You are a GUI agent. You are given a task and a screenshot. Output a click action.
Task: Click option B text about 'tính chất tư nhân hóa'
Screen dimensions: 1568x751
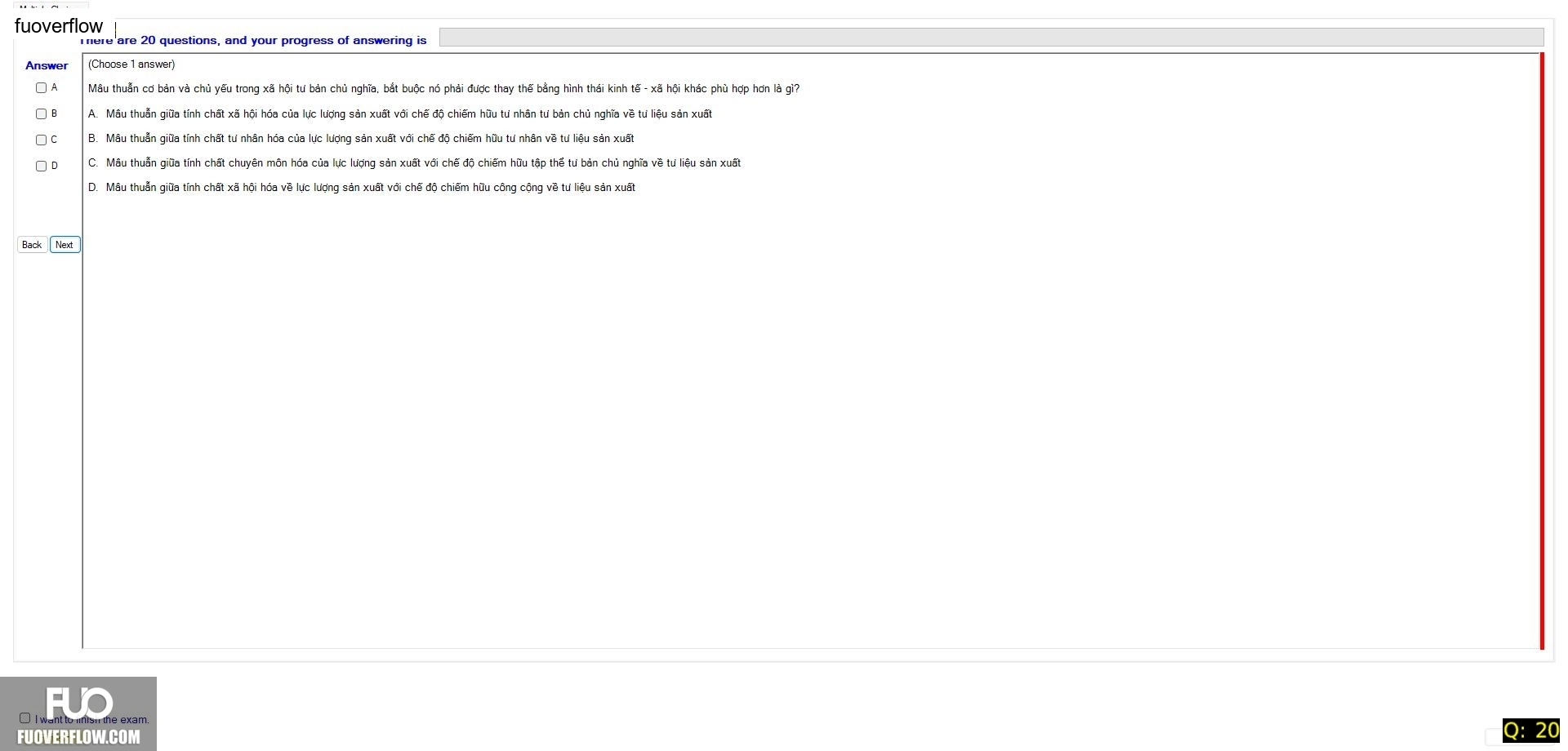pyautogui.click(x=361, y=139)
